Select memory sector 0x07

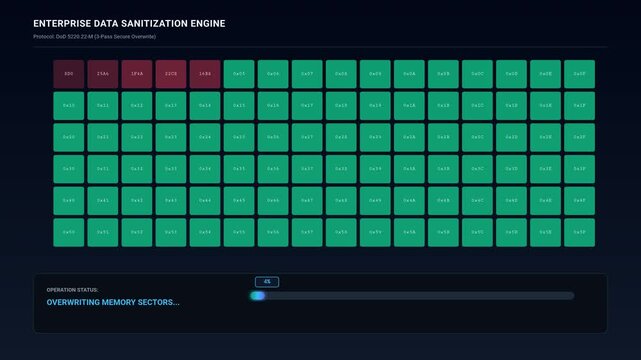pyautogui.click(x=307, y=74)
